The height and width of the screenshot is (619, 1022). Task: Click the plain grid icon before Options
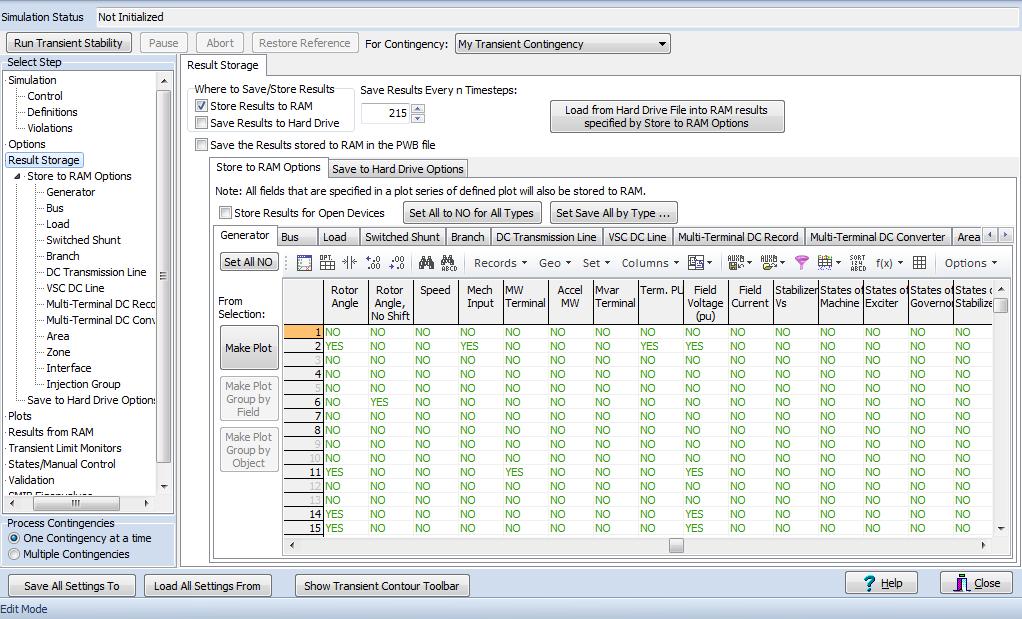point(919,263)
